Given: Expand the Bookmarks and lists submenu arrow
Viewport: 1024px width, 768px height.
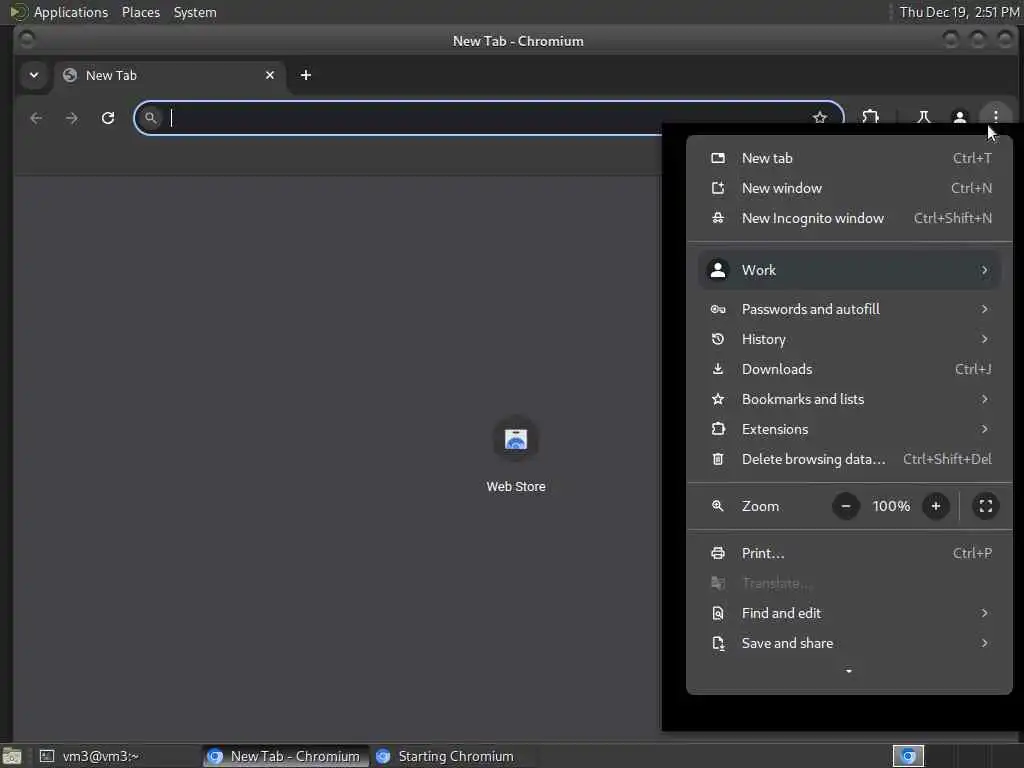Looking at the screenshot, I should (984, 399).
